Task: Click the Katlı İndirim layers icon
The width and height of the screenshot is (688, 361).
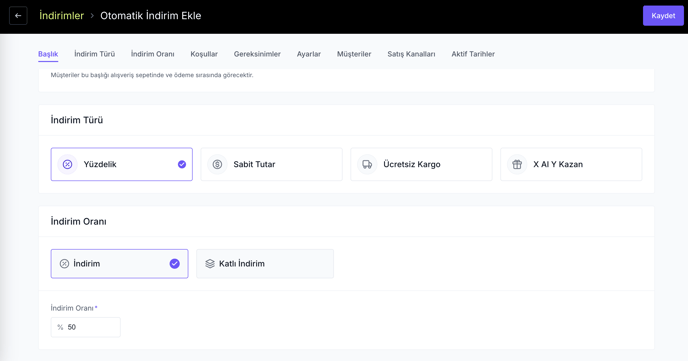Action: [x=210, y=264]
